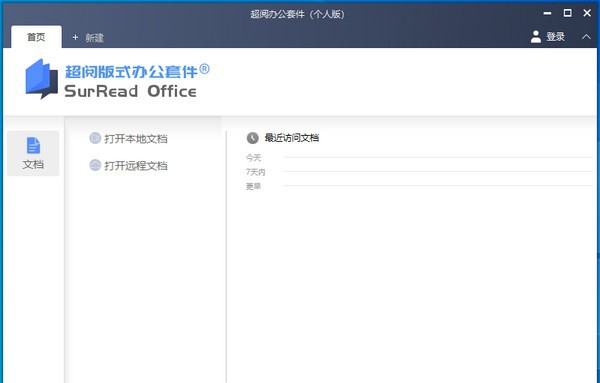The width and height of the screenshot is (600, 383).
Task: Select the 今天 recent group
Action: [x=253, y=157]
